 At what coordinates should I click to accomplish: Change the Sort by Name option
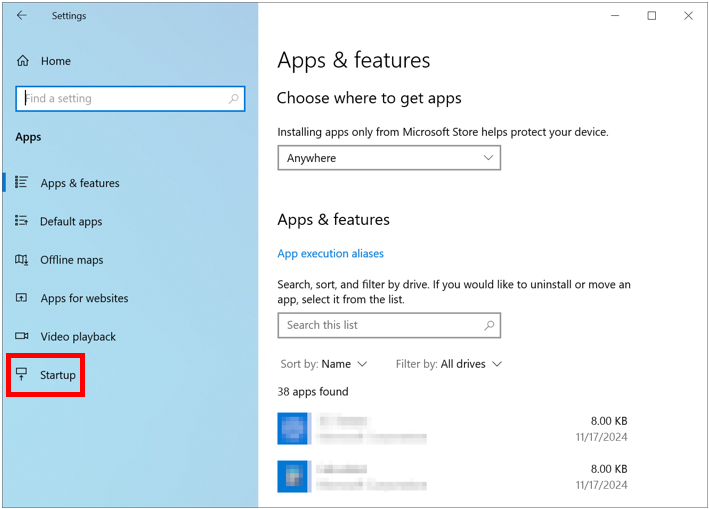324,364
